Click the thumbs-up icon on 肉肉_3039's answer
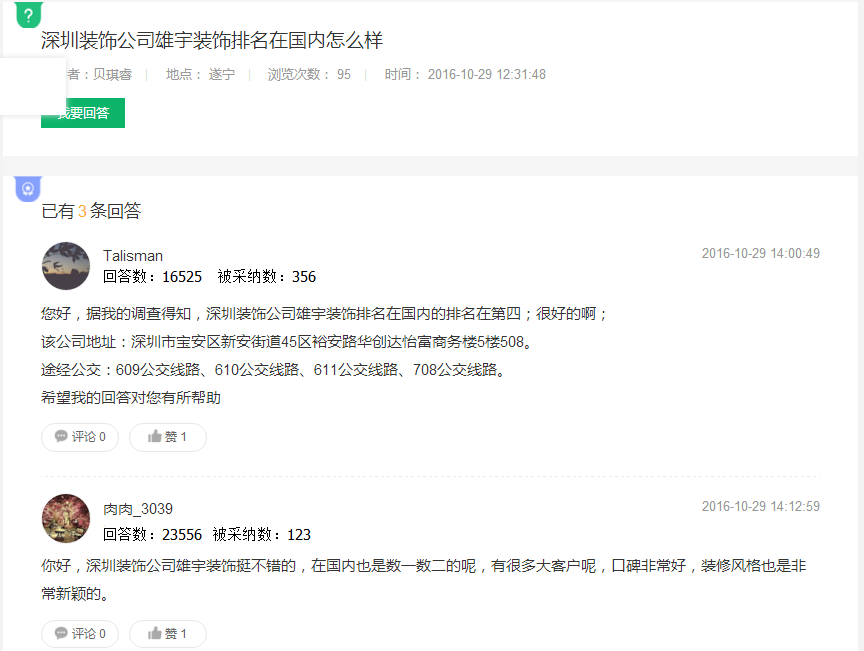The image size is (864, 651). tap(153, 634)
